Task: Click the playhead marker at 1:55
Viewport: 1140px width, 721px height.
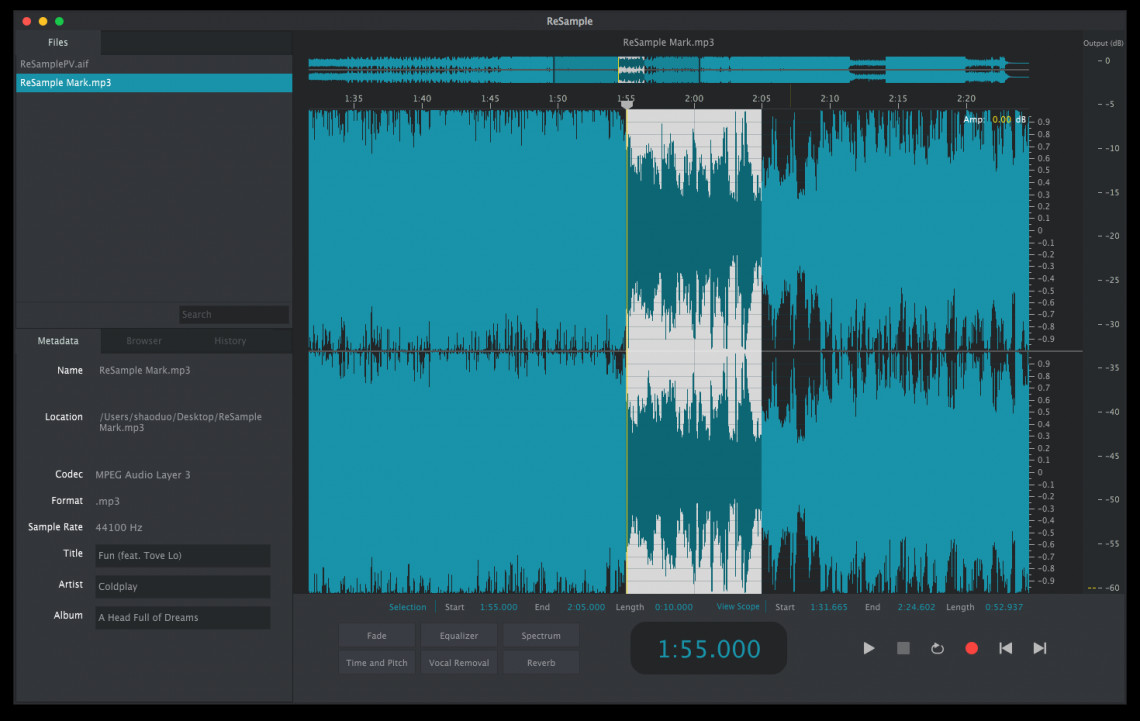Action: point(627,103)
